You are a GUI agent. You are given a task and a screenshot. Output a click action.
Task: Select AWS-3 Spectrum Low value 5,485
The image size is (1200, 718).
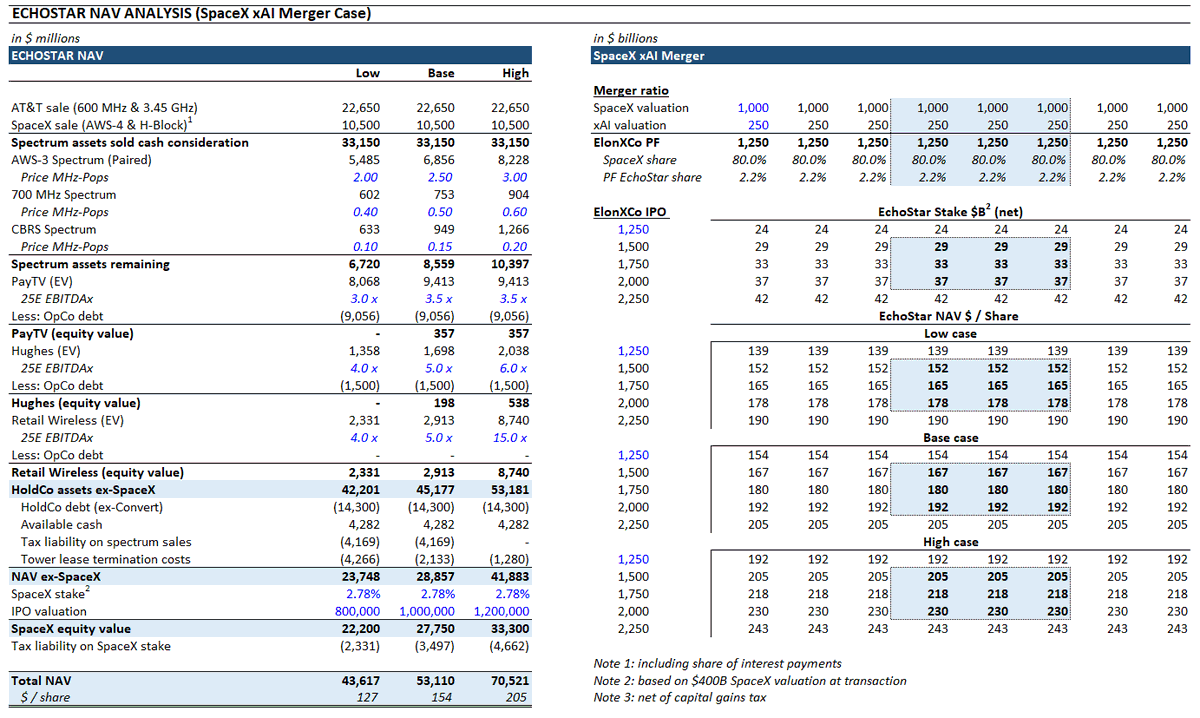pyautogui.click(x=363, y=160)
